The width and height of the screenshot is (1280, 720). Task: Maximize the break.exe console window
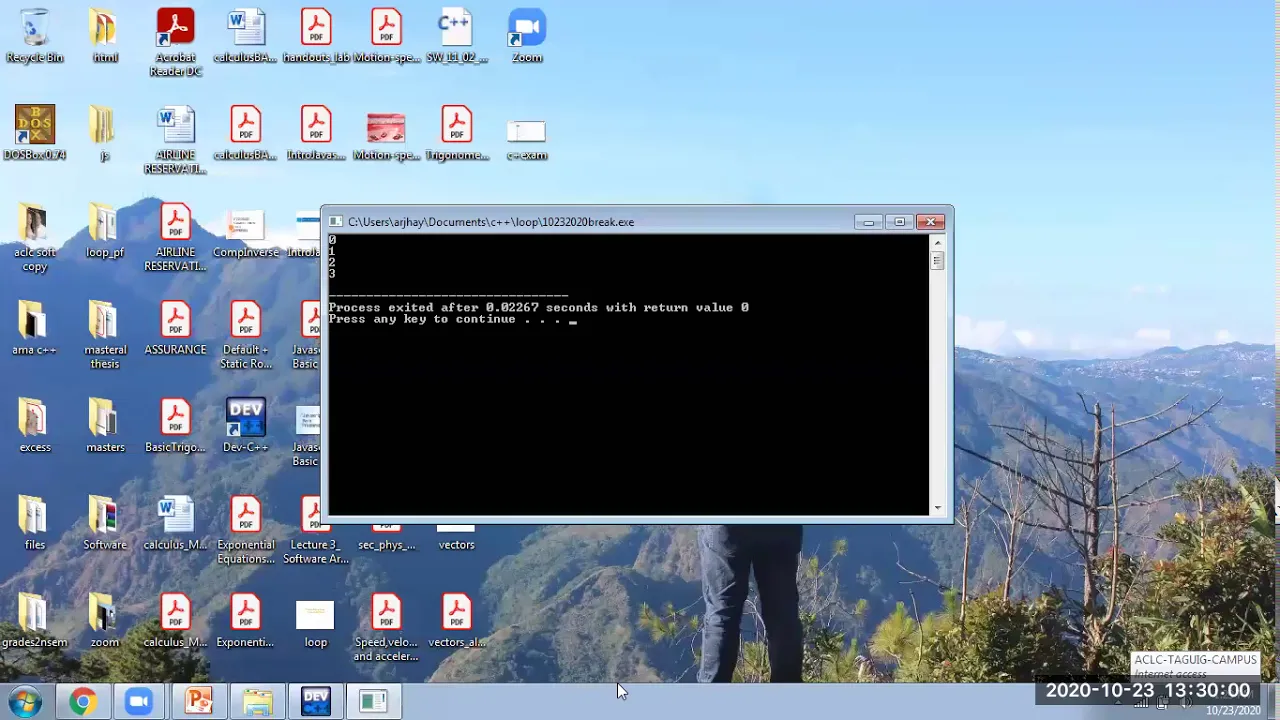pos(899,222)
